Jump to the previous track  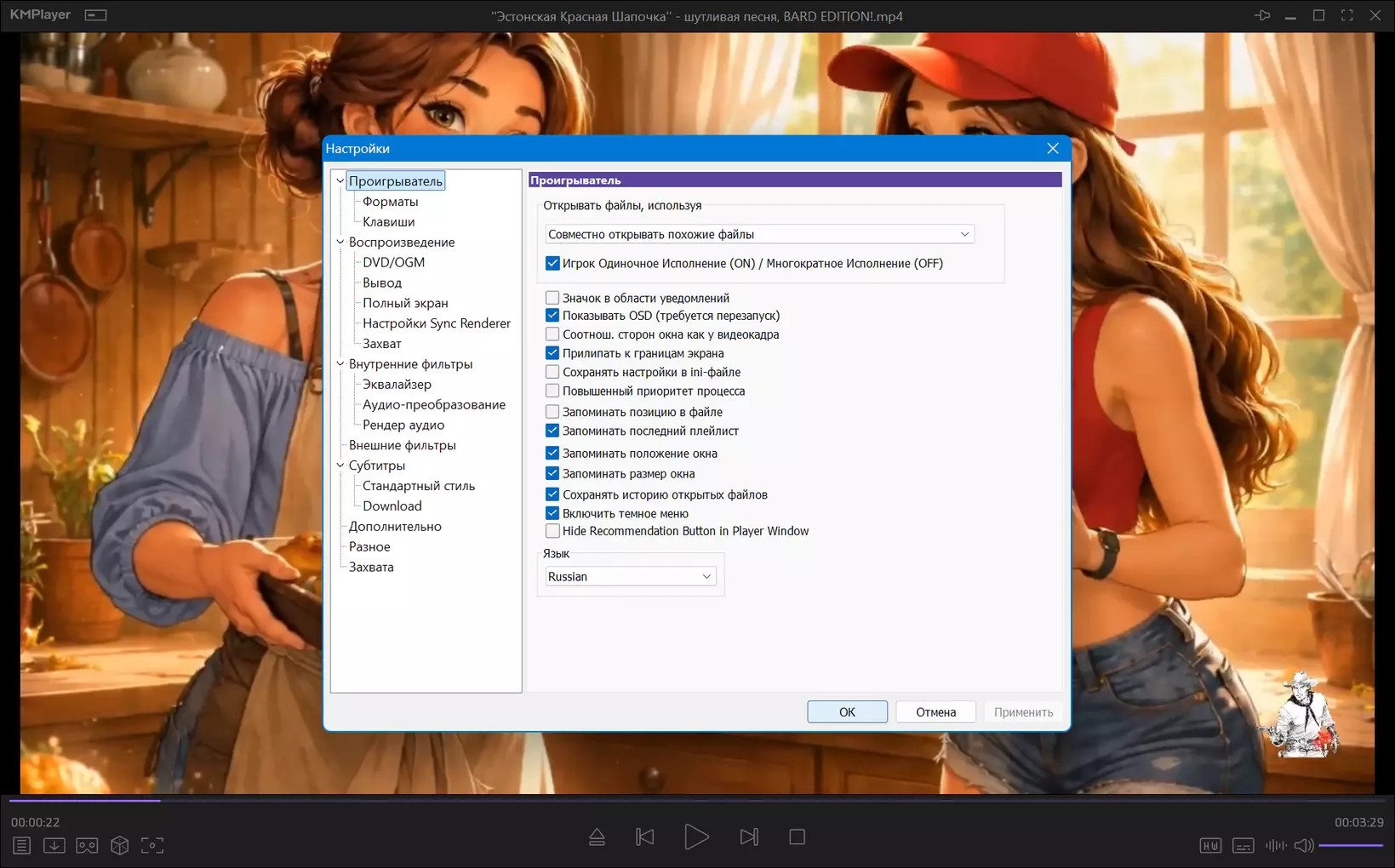(645, 837)
